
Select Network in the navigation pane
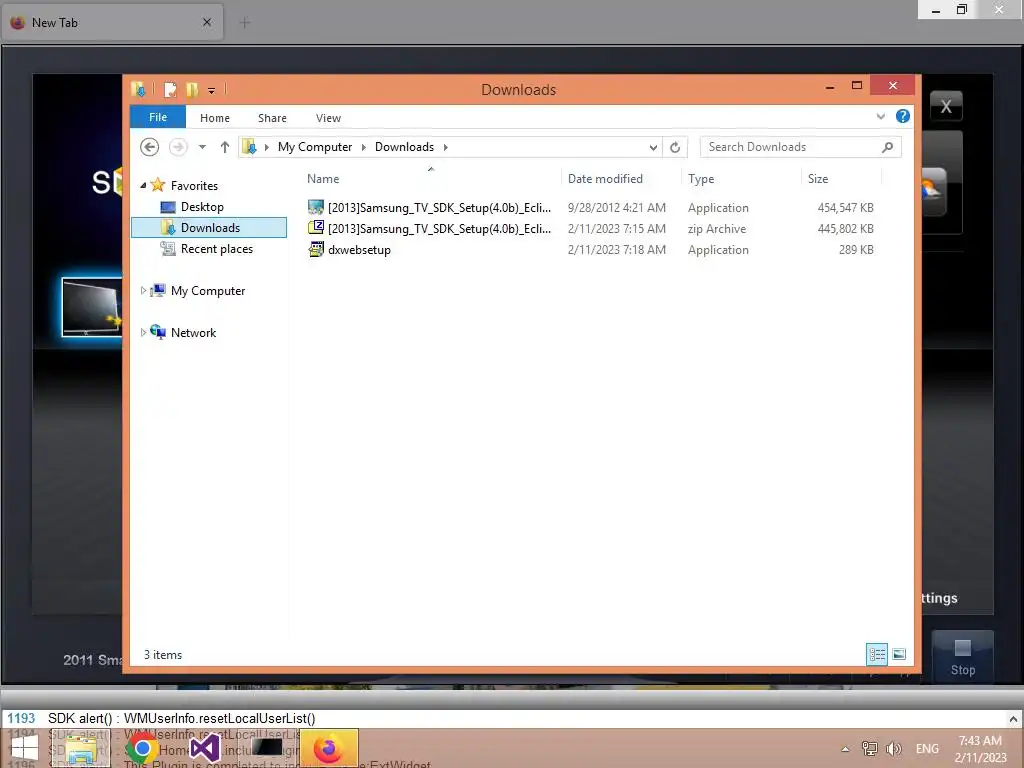193,332
